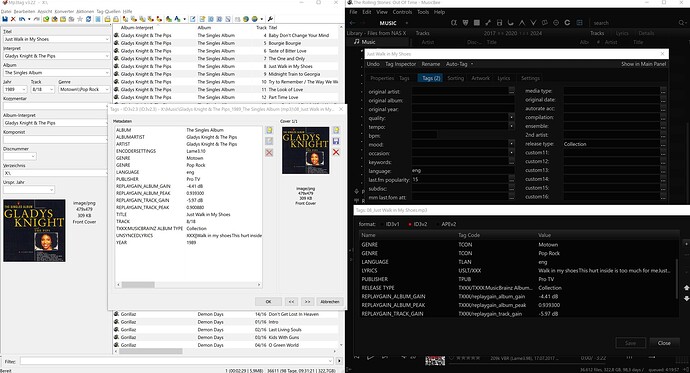
Task: Open the Tools menu in MusicBee
Action: [423, 12]
